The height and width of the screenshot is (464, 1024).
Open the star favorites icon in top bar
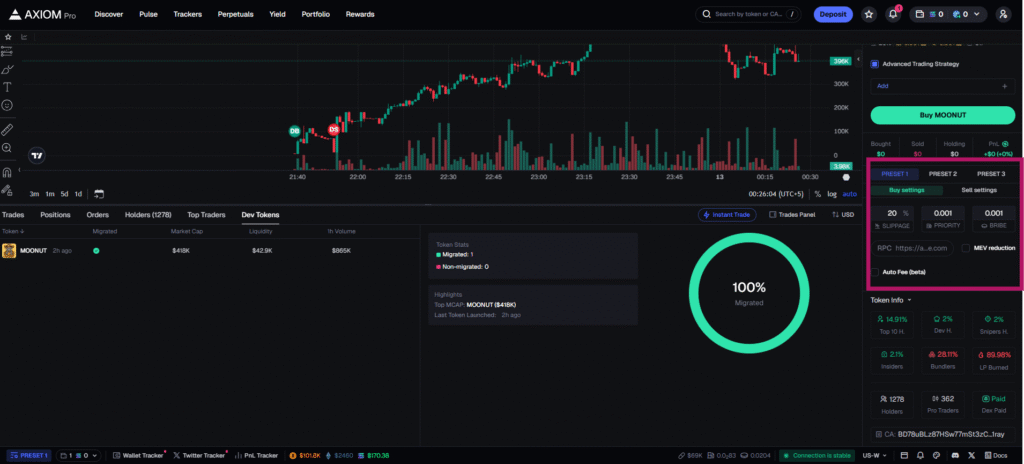[869, 14]
